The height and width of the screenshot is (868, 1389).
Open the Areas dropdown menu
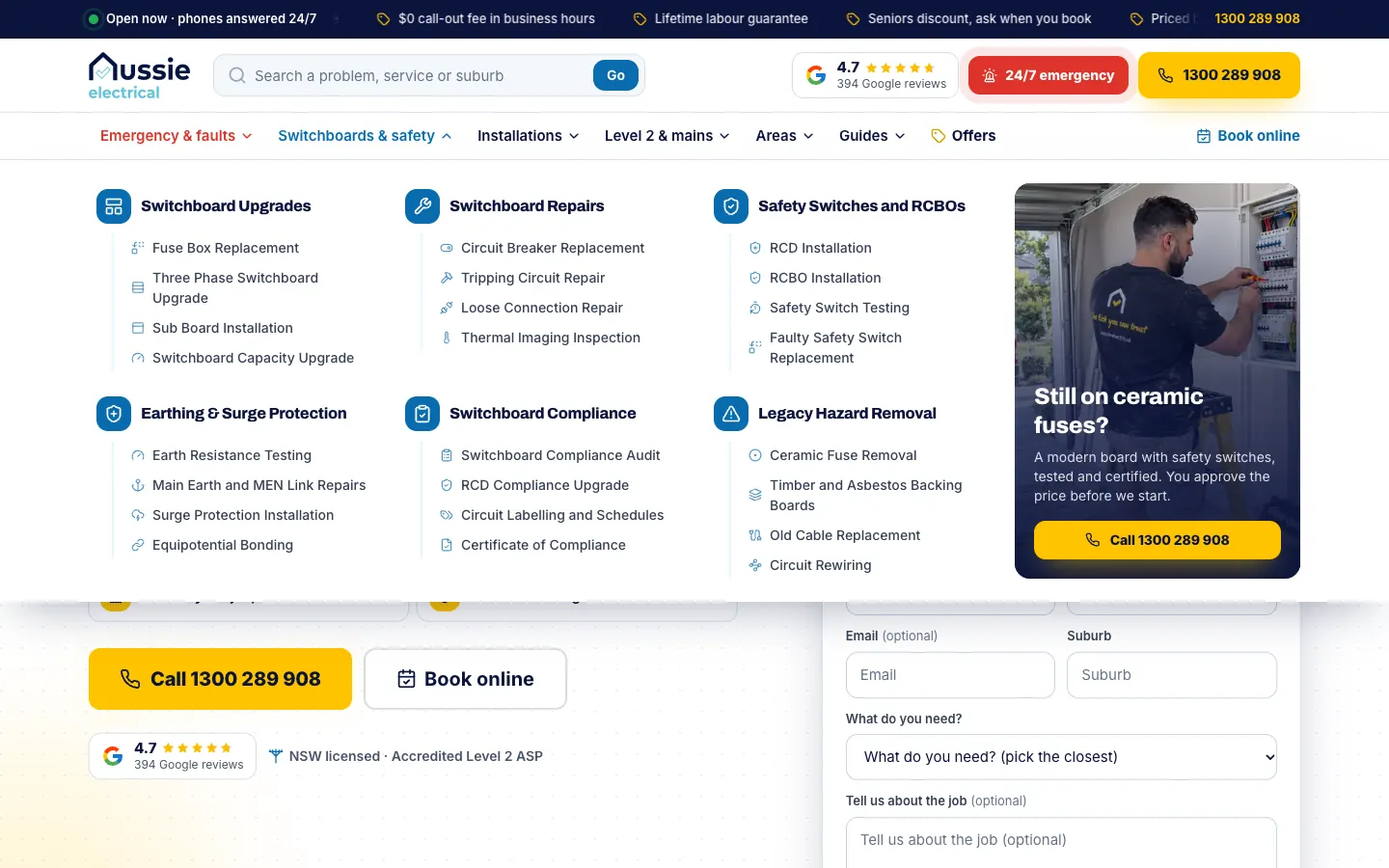[784, 136]
